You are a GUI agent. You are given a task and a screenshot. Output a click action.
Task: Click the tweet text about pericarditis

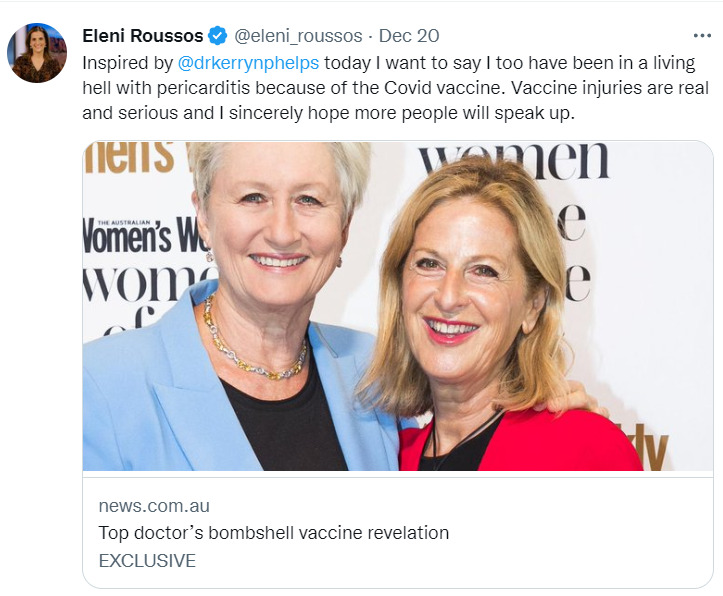coord(395,88)
